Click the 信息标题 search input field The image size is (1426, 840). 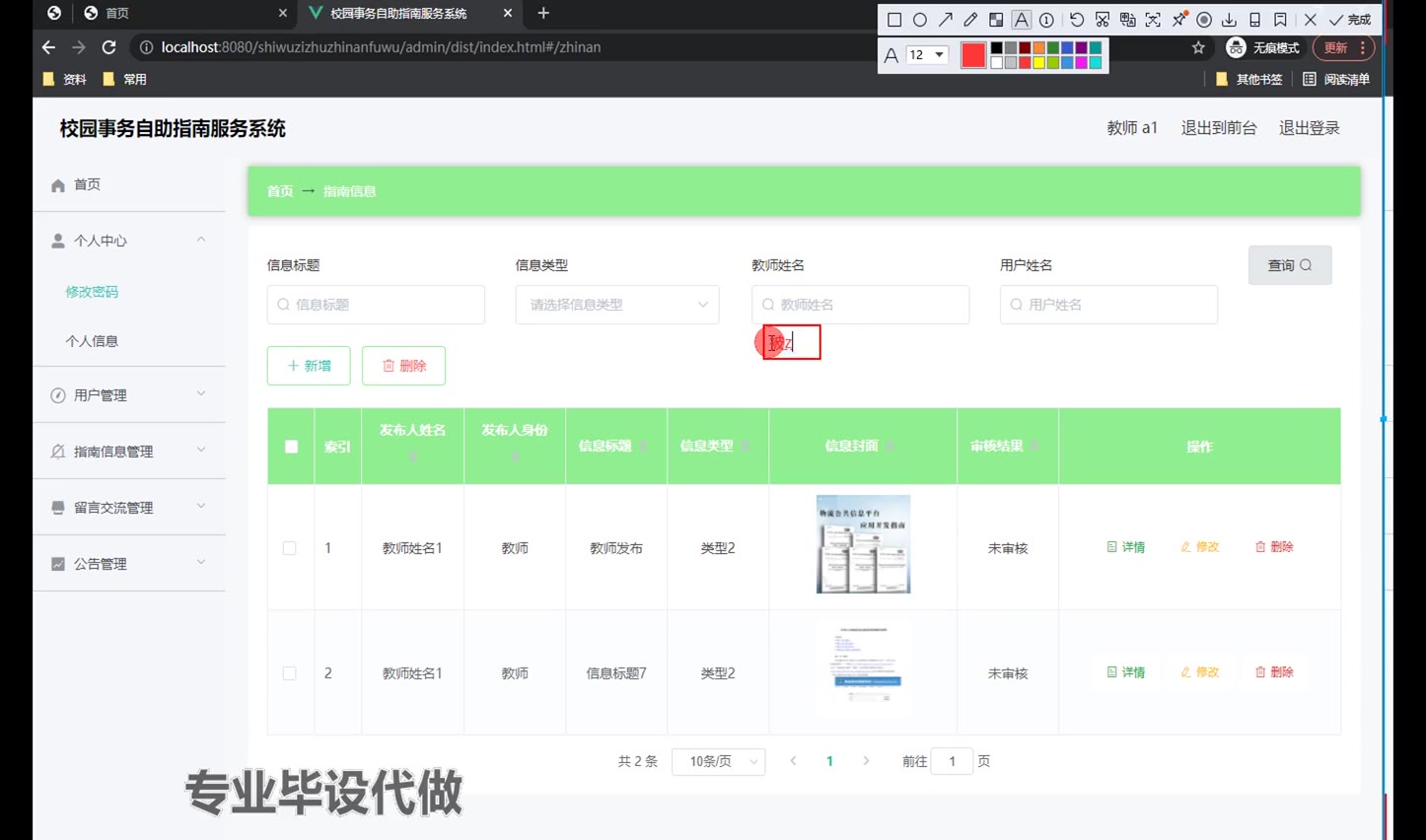coord(376,305)
